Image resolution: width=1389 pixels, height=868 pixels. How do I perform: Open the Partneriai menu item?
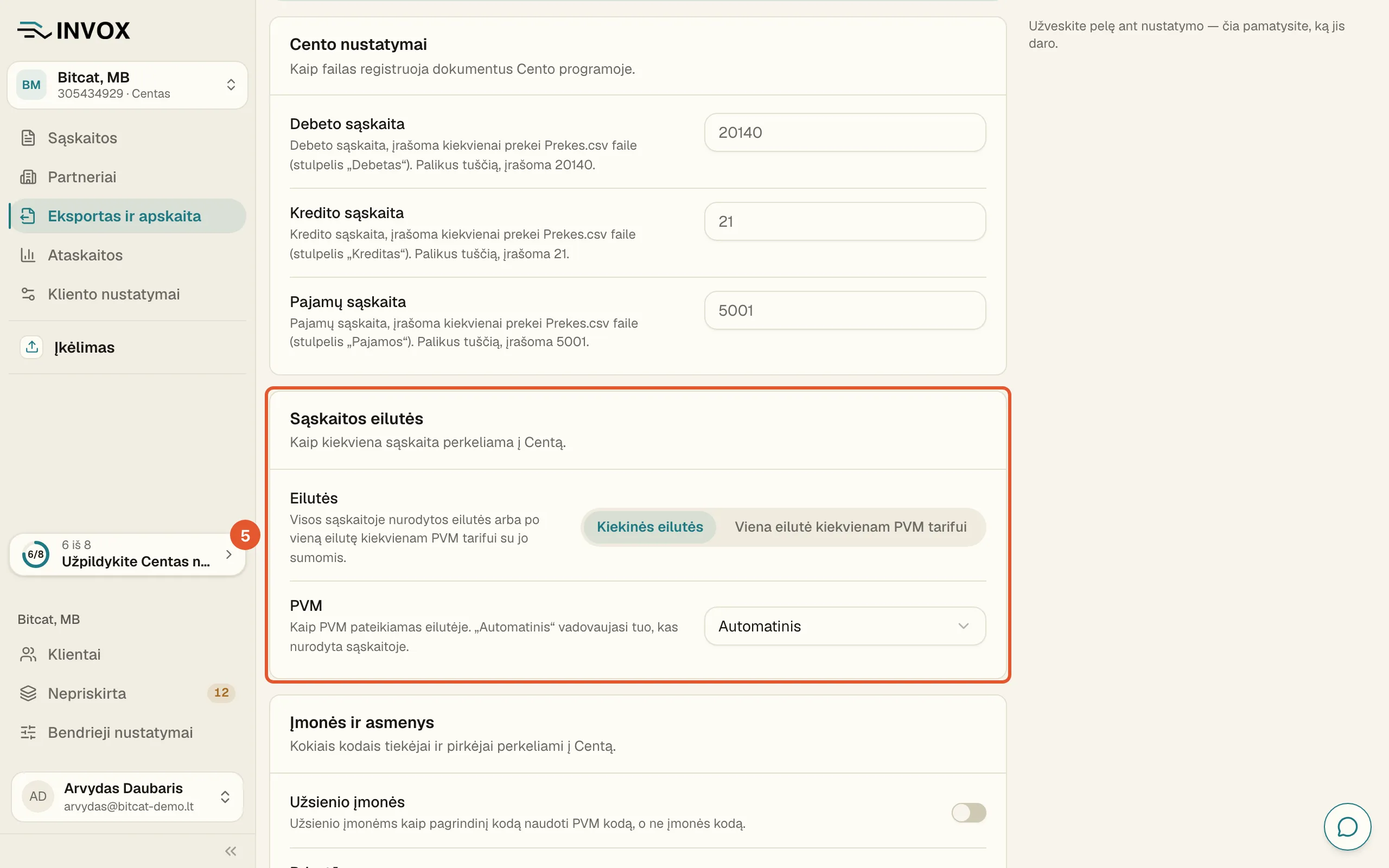coord(128,177)
